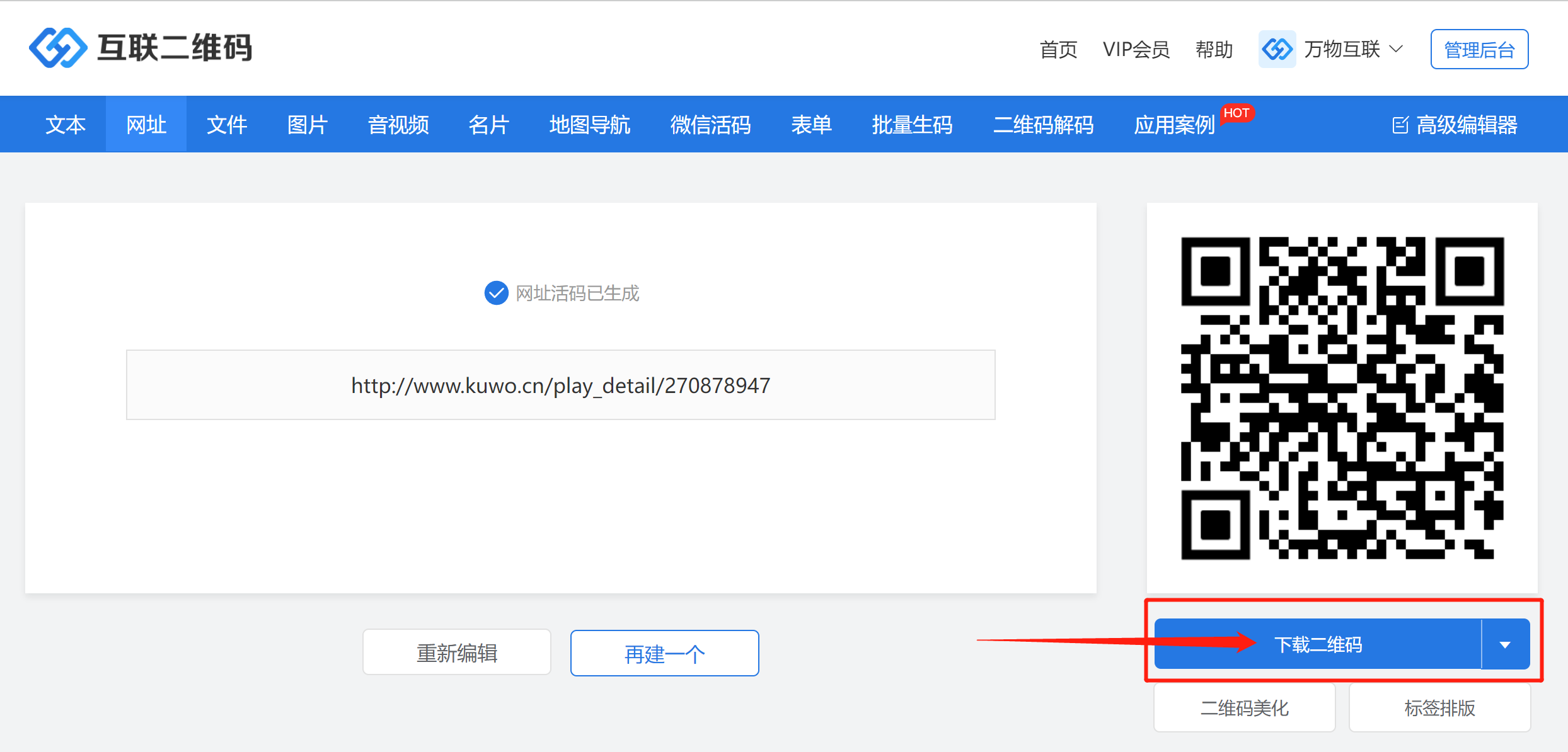This screenshot has height=752, width=1568.
Task: Click the 下载二维码 button
Action: click(1317, 644)
